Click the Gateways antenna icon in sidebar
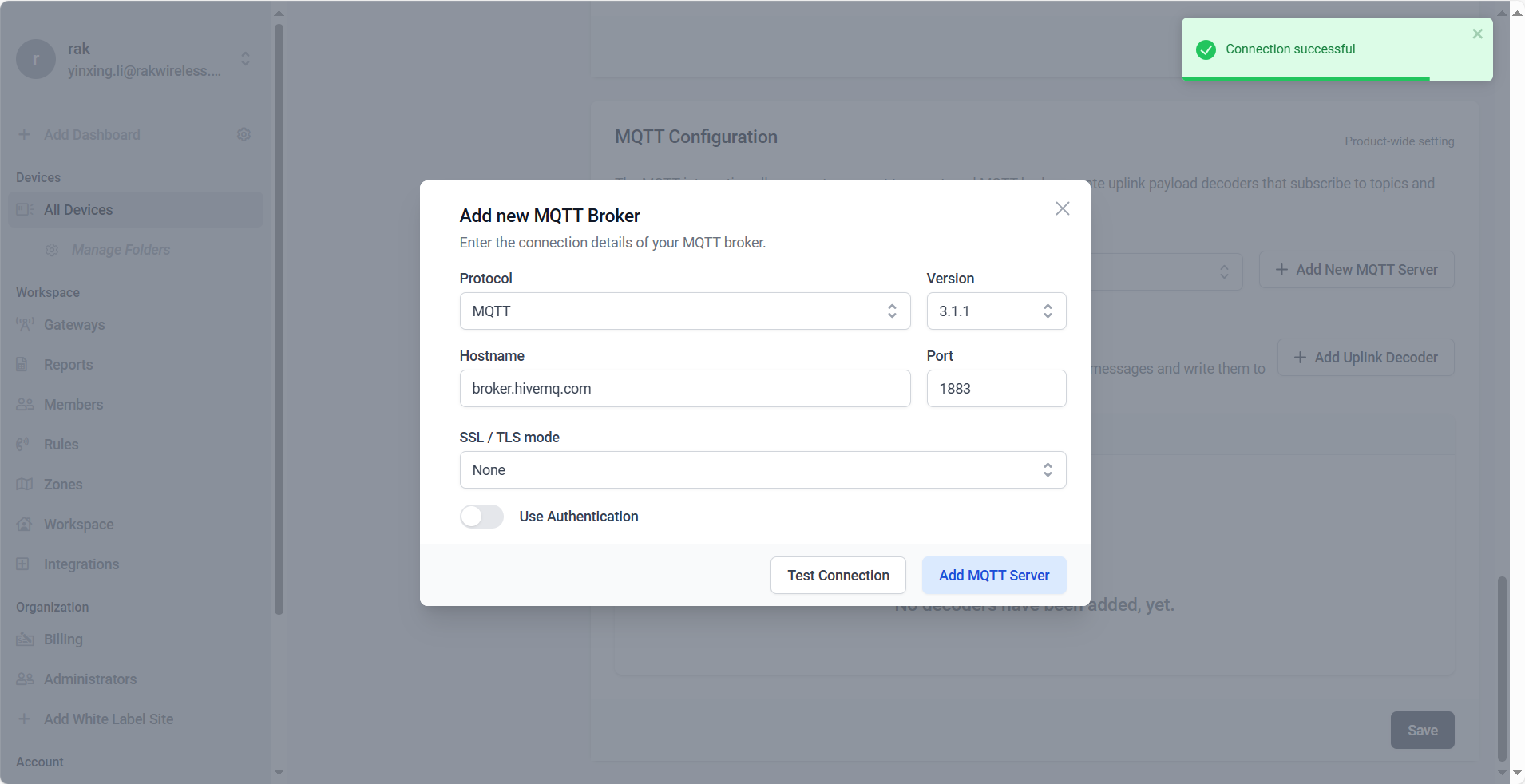 point(25,325)
